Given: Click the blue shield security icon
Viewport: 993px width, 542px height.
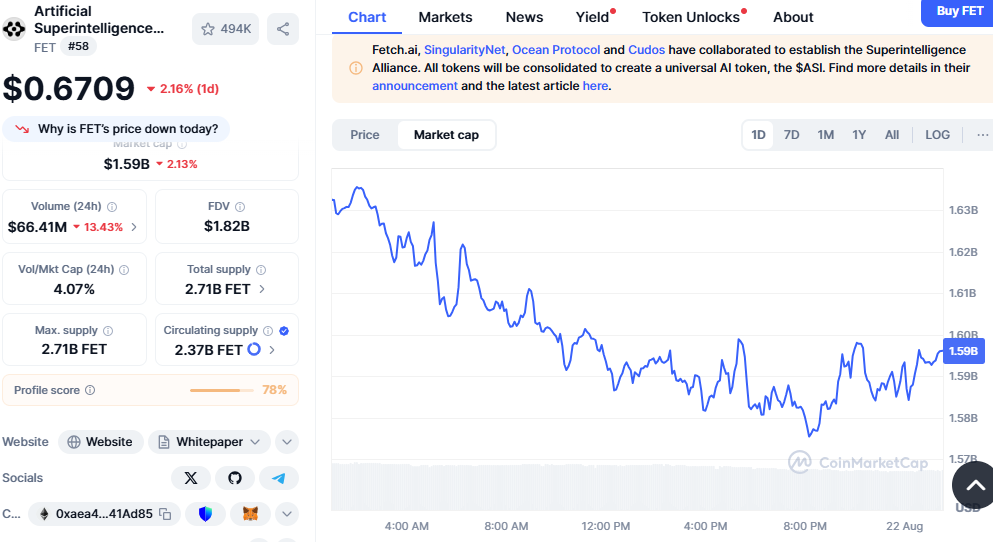Looking at the screenshot, I should click(205, 514).
